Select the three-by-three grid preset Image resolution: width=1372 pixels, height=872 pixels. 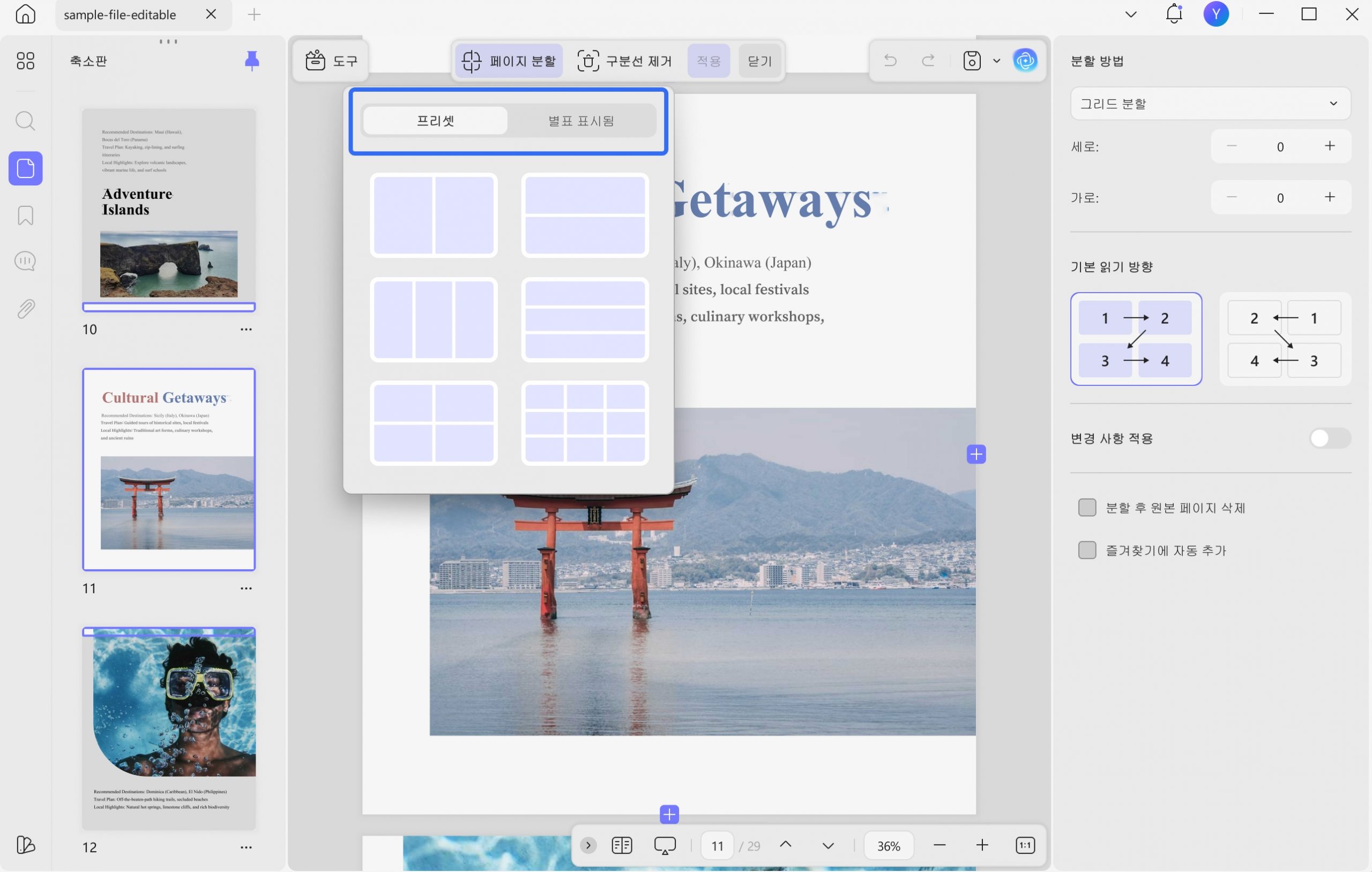pos(585,423)
